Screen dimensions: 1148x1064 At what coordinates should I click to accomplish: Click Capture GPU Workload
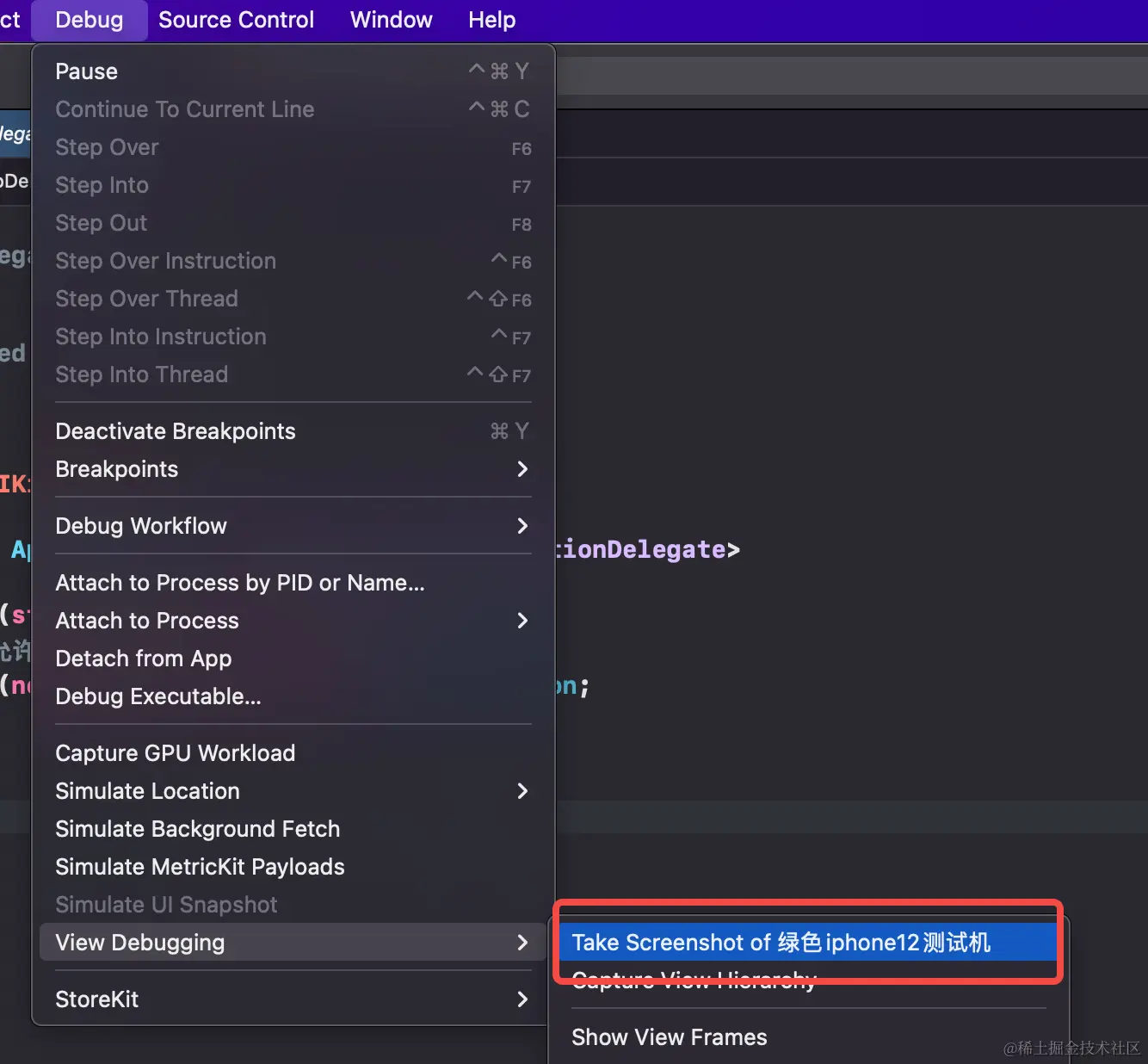[176, 753]
